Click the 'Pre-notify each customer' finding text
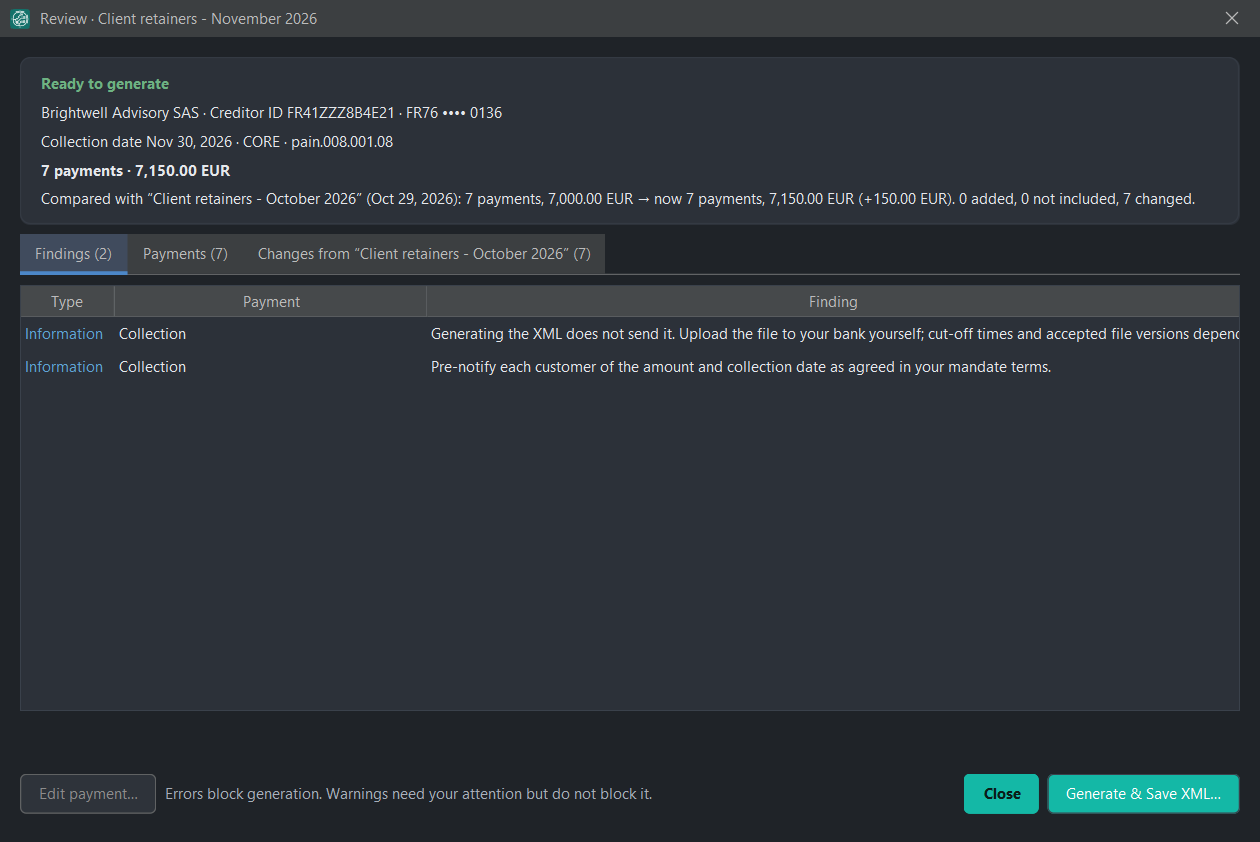This screenshot has height=842, width=1260. click(x=741, y=367)
